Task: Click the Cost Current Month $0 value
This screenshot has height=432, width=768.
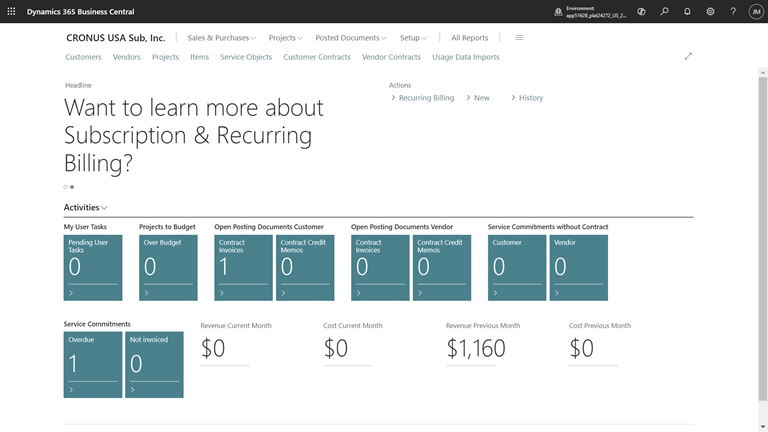Action: 336,348
